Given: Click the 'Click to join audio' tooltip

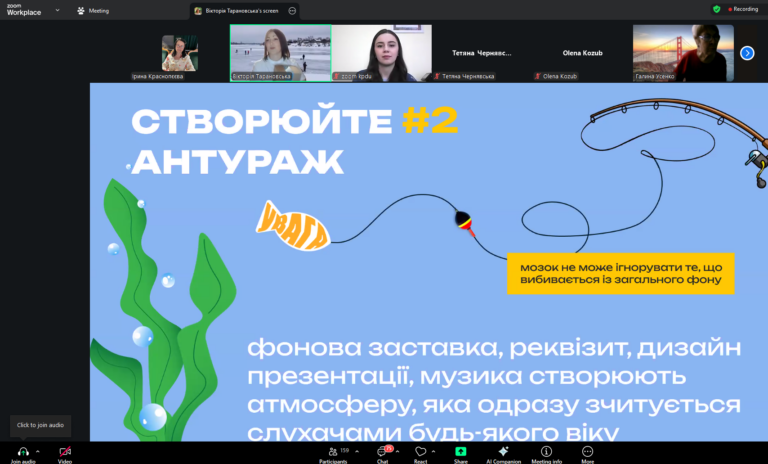Looking at the screenshot, I should tap(40, 425).
